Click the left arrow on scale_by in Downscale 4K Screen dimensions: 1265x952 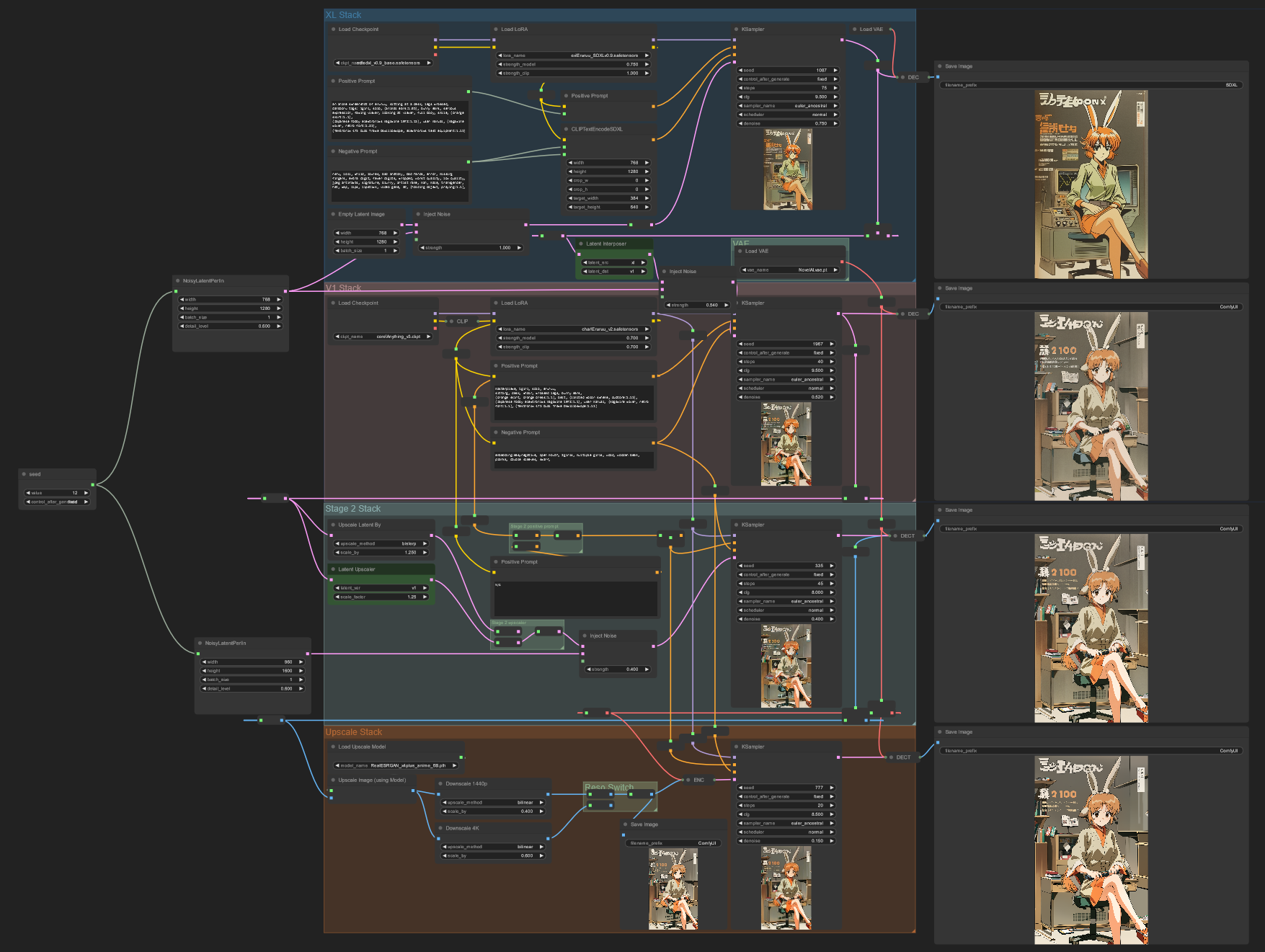[x=445, y=855]
